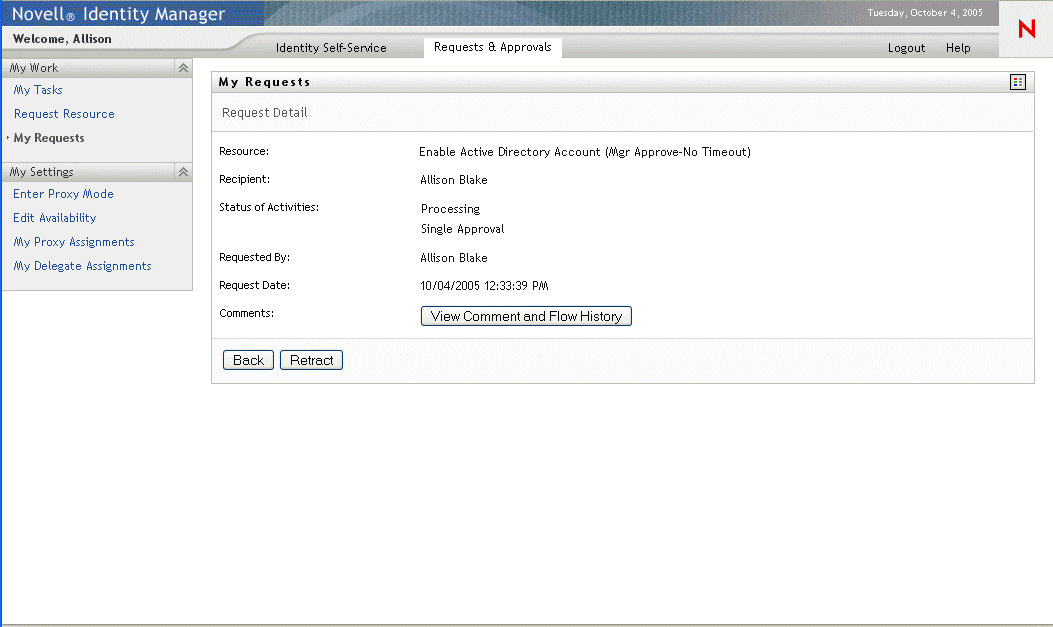The height and width of the screenshot is (627, 1053).
Task: Click Allison Blake next to Requested By
Action: click(x=453, y=258)
